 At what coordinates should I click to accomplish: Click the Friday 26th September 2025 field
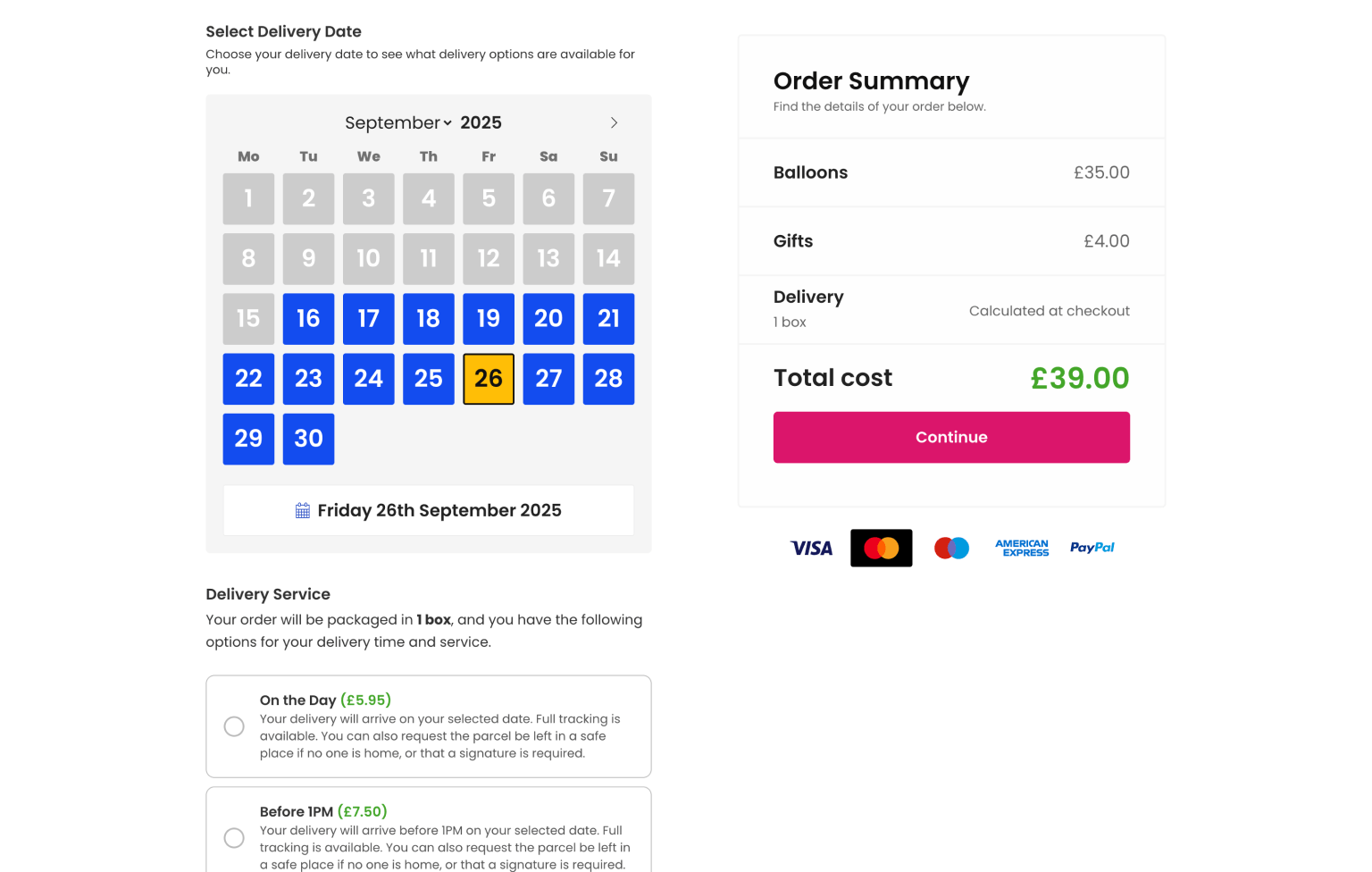[429, 511]
